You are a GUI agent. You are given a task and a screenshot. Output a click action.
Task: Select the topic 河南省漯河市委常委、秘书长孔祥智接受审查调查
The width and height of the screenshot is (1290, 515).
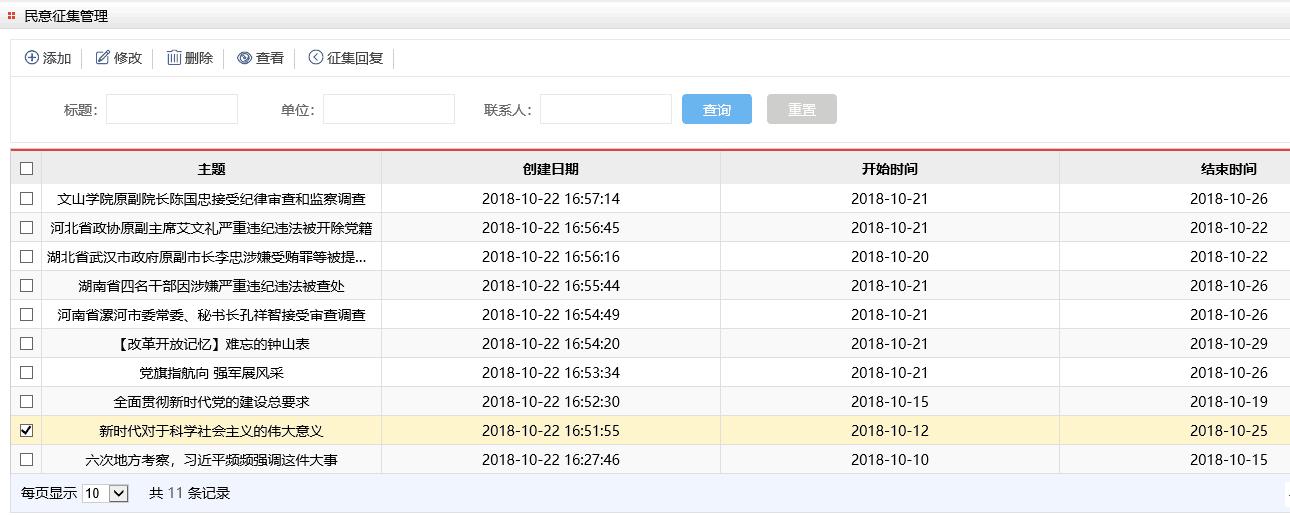212,315
